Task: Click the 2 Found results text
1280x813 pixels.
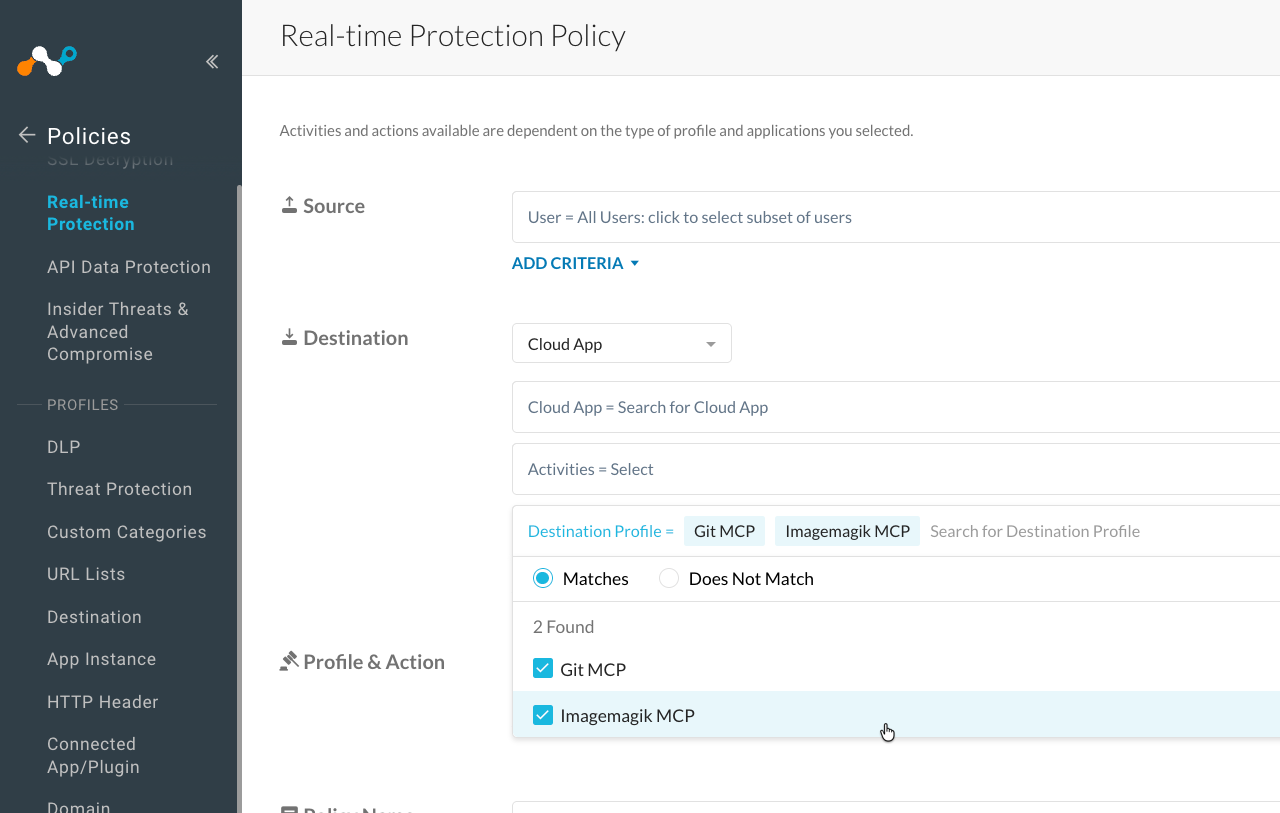Action: (x=563, y=627)
